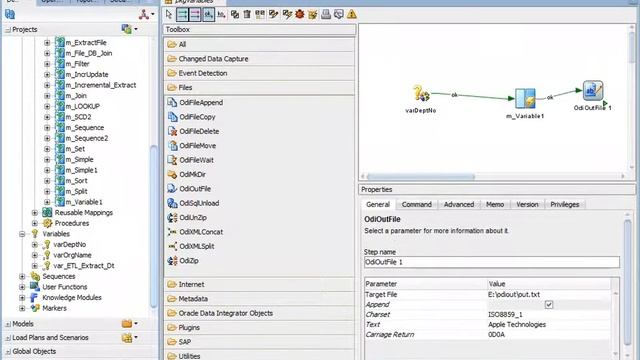
Task: Select the OdiXMLSplit tool
Action: (x=197, y=246)
